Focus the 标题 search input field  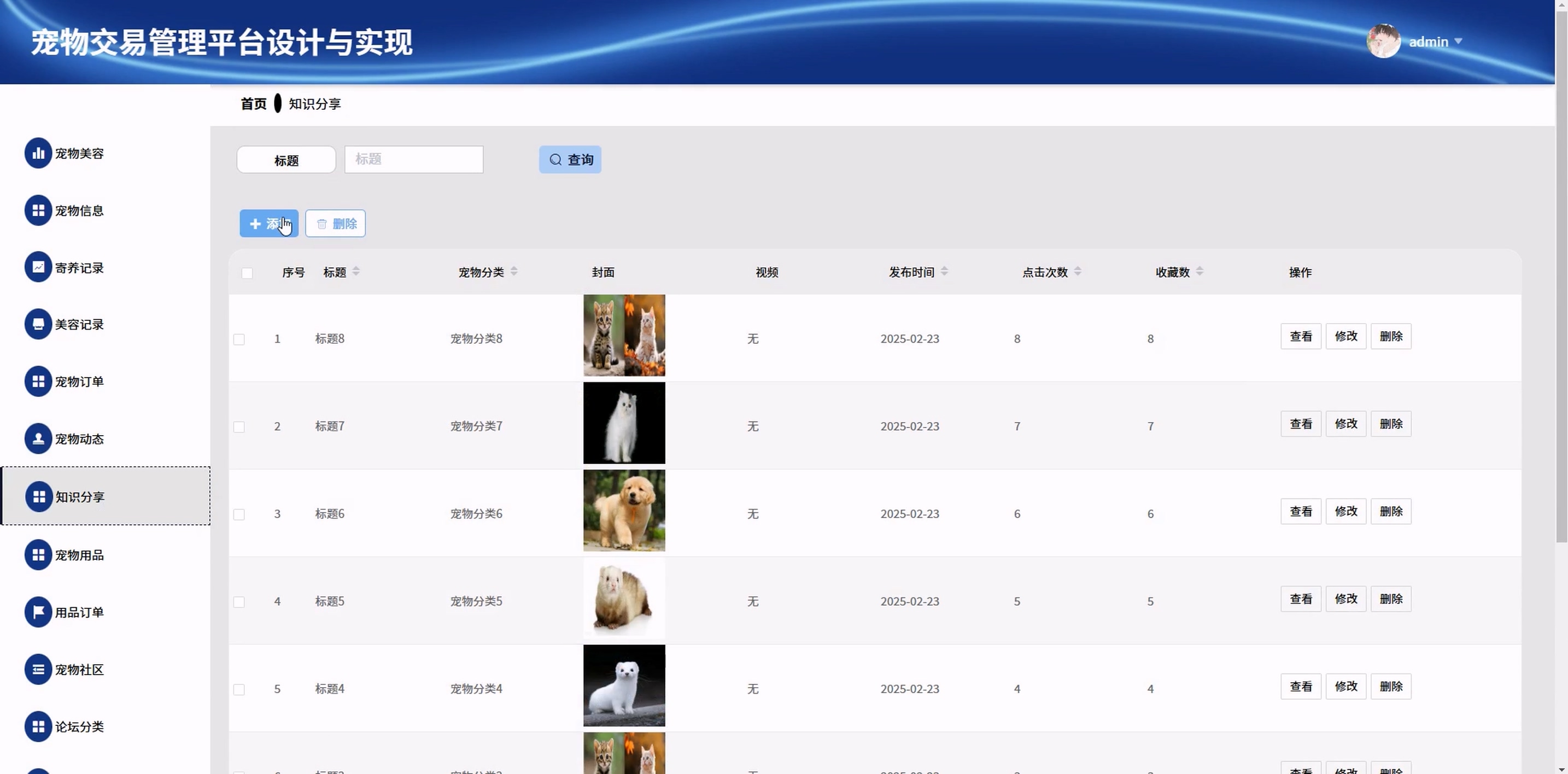(414, 160)
